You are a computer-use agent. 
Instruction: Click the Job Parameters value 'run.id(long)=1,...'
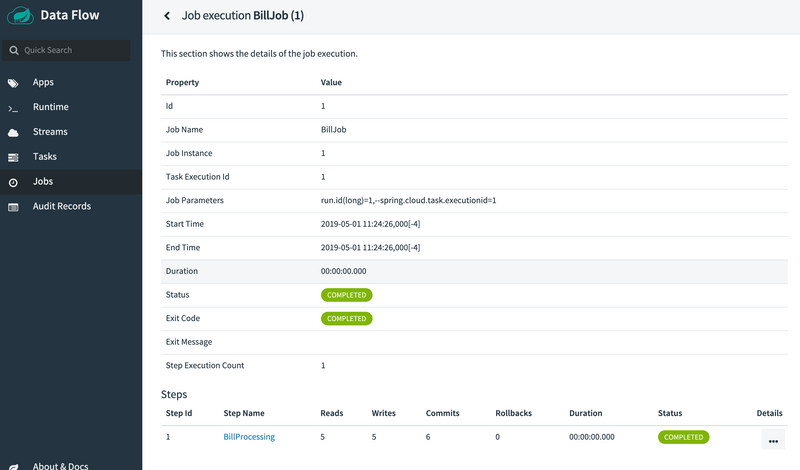coord(408,201)
